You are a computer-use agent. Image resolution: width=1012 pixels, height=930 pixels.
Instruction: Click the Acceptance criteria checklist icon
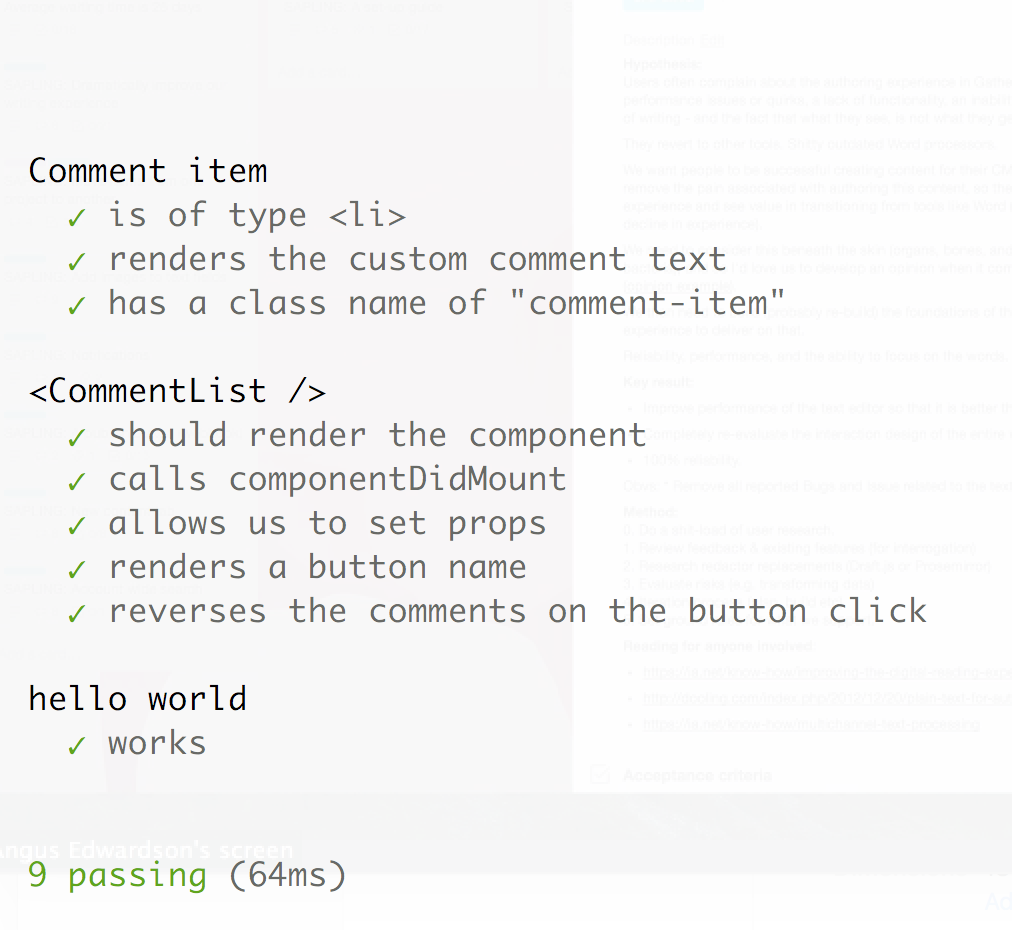pyautogui.click(x=600, y=774)
